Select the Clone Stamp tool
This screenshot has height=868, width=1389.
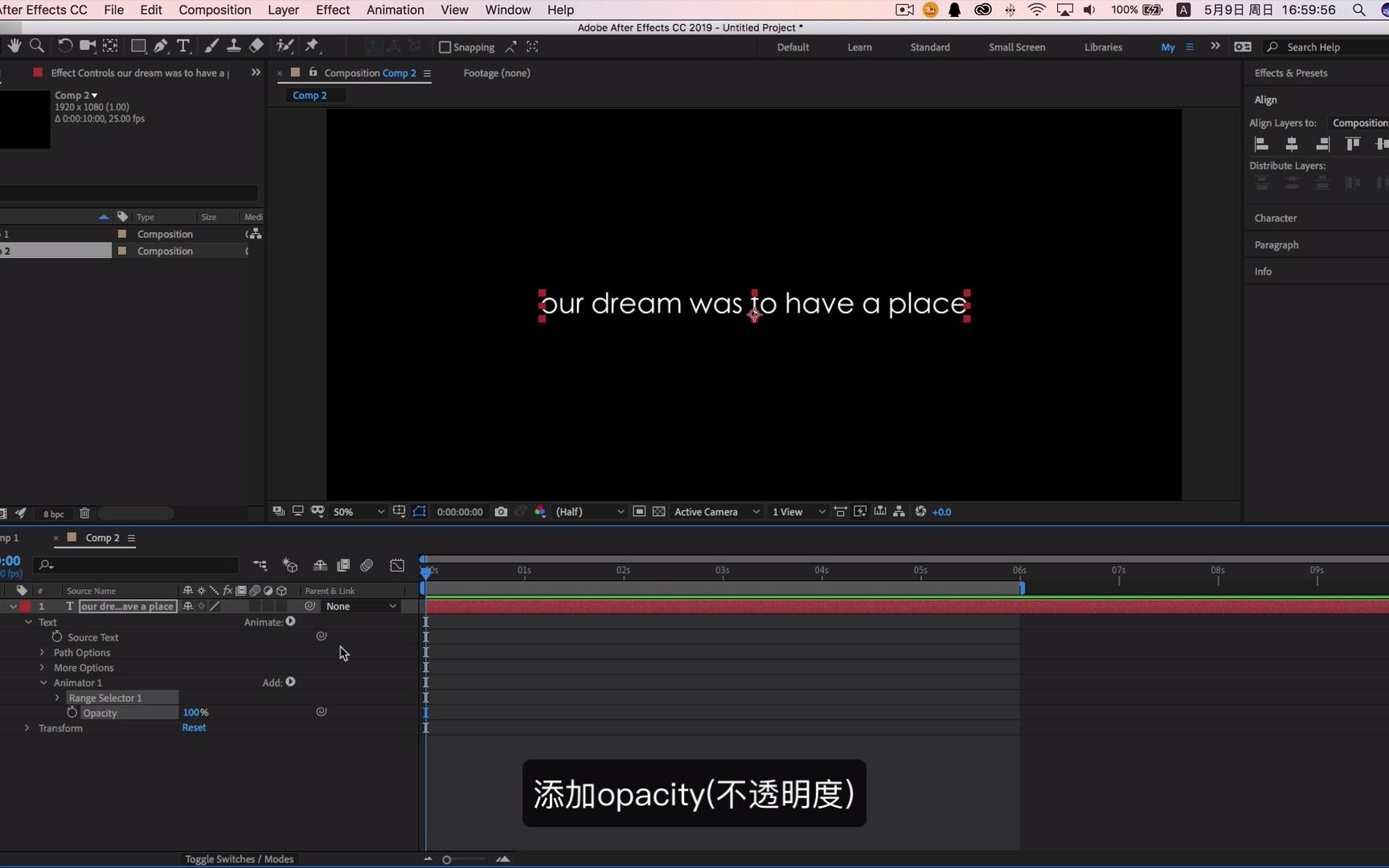(234, 46)
